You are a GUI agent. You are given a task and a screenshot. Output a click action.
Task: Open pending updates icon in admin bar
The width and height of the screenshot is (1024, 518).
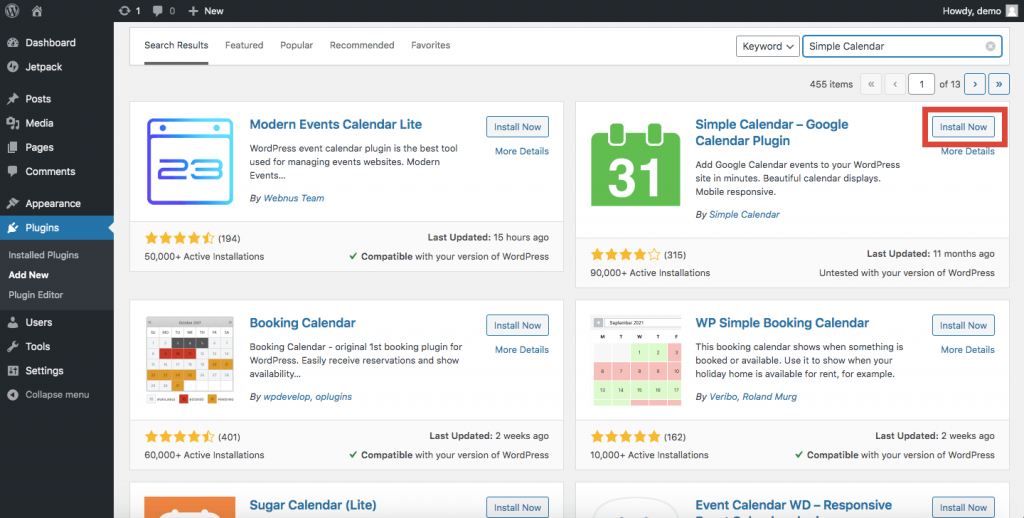[x=124, y=11]
